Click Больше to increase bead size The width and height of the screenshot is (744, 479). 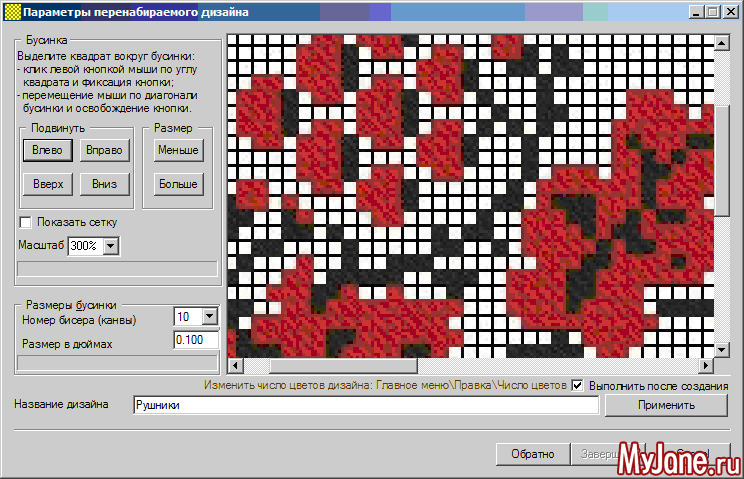point(178,184)
